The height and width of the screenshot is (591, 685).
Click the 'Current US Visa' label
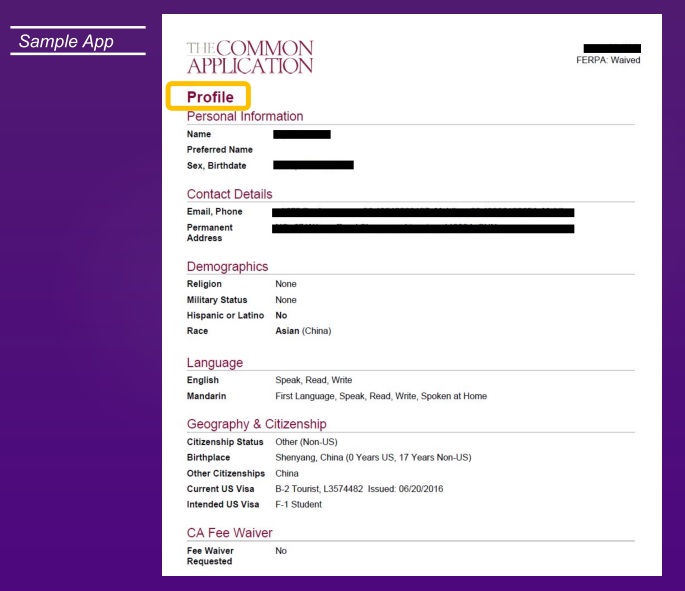point(221,489)
